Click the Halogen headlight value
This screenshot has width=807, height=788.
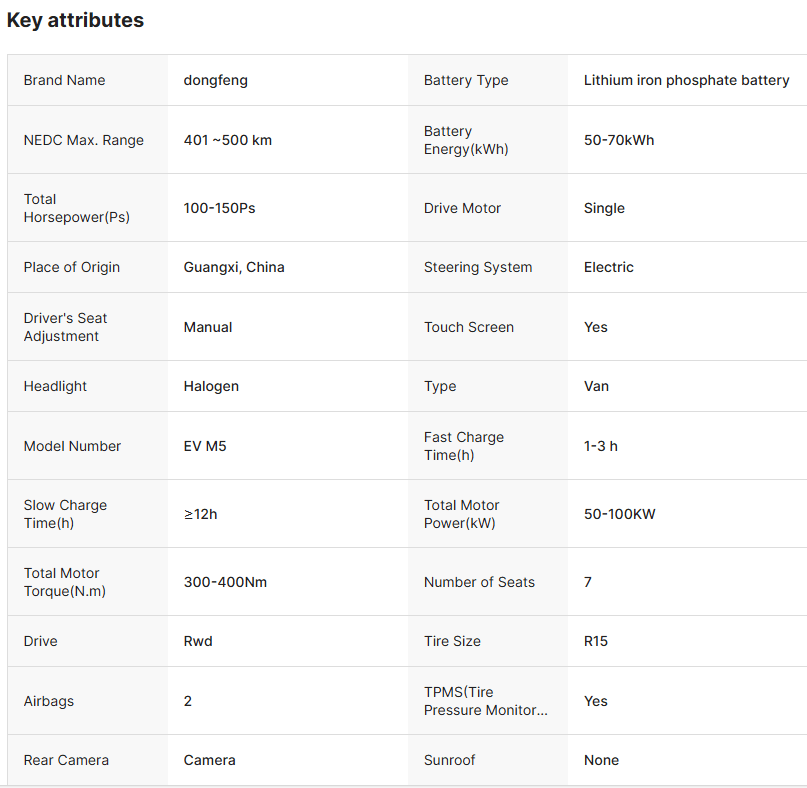(x=211, y=386)
